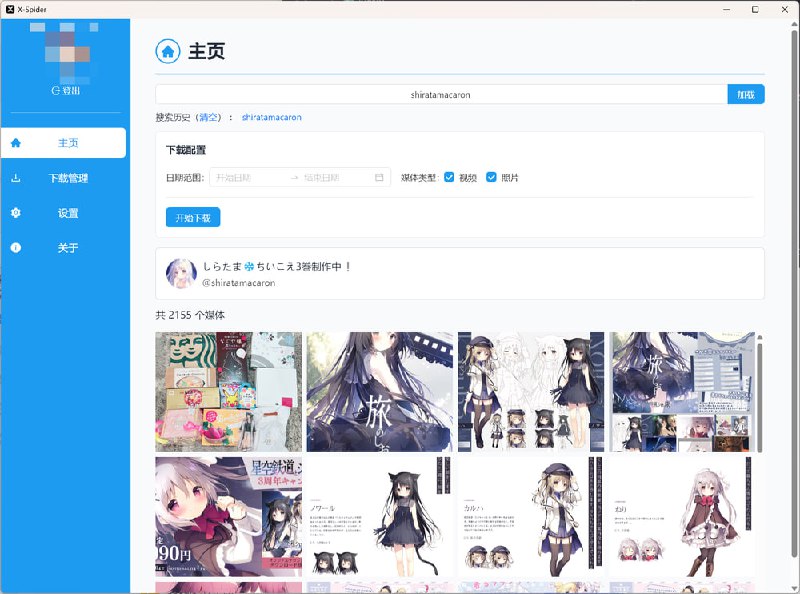Open the shiratamacaron search history entry

click(x=271, y=117)
